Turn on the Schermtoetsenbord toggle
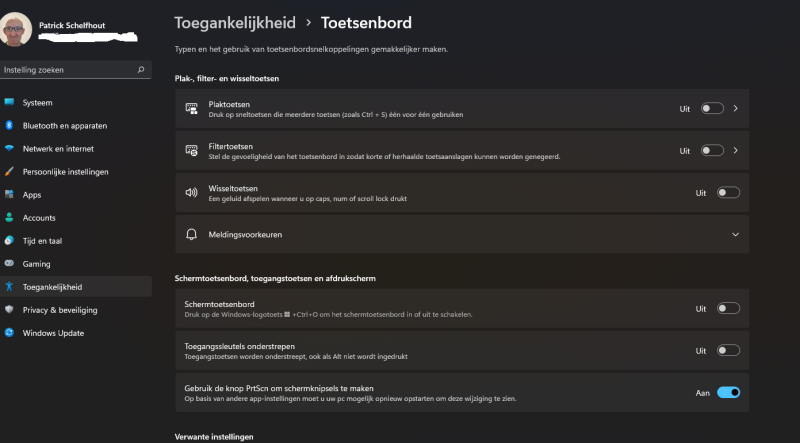 (728, 308)
